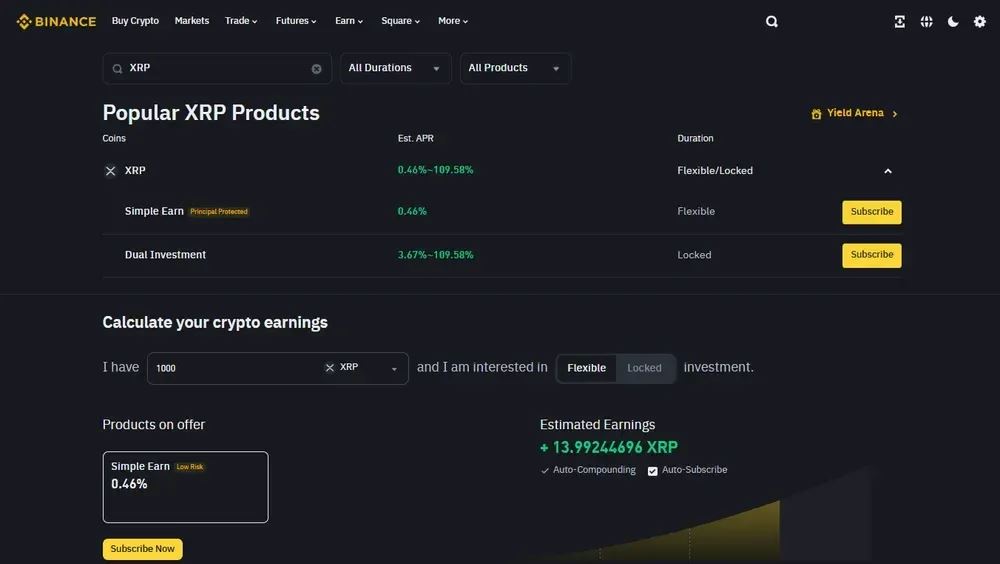The width and height of the screenshot is (1000, 564).
Task: Click the Yield Arena icon link
Action: coord(817,114)
